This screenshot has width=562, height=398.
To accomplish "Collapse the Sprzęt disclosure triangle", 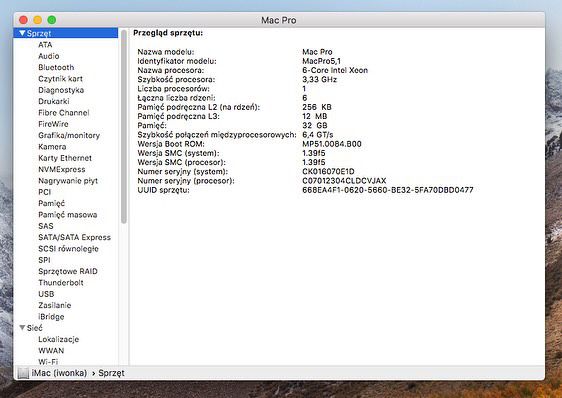I will 22,33.
